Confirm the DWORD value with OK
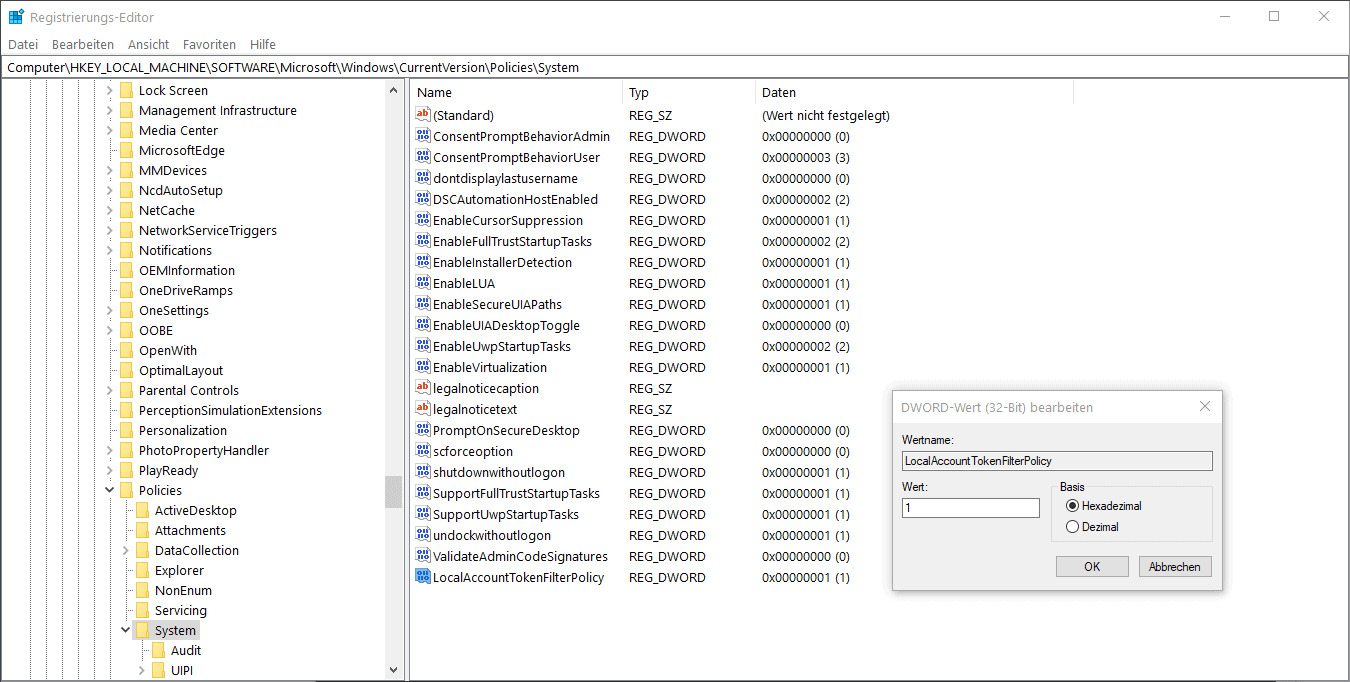 [1092, 566]
